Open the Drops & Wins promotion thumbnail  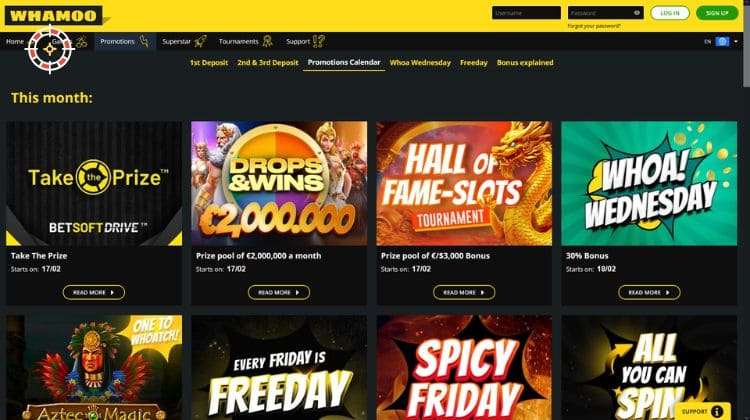tap(279, 183)
